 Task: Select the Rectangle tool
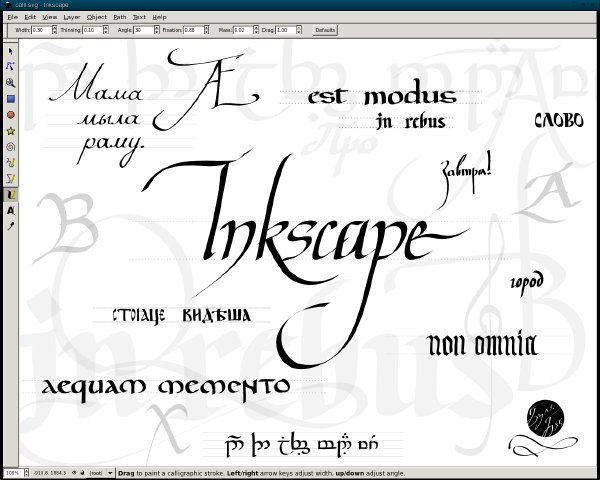(10, 98)
